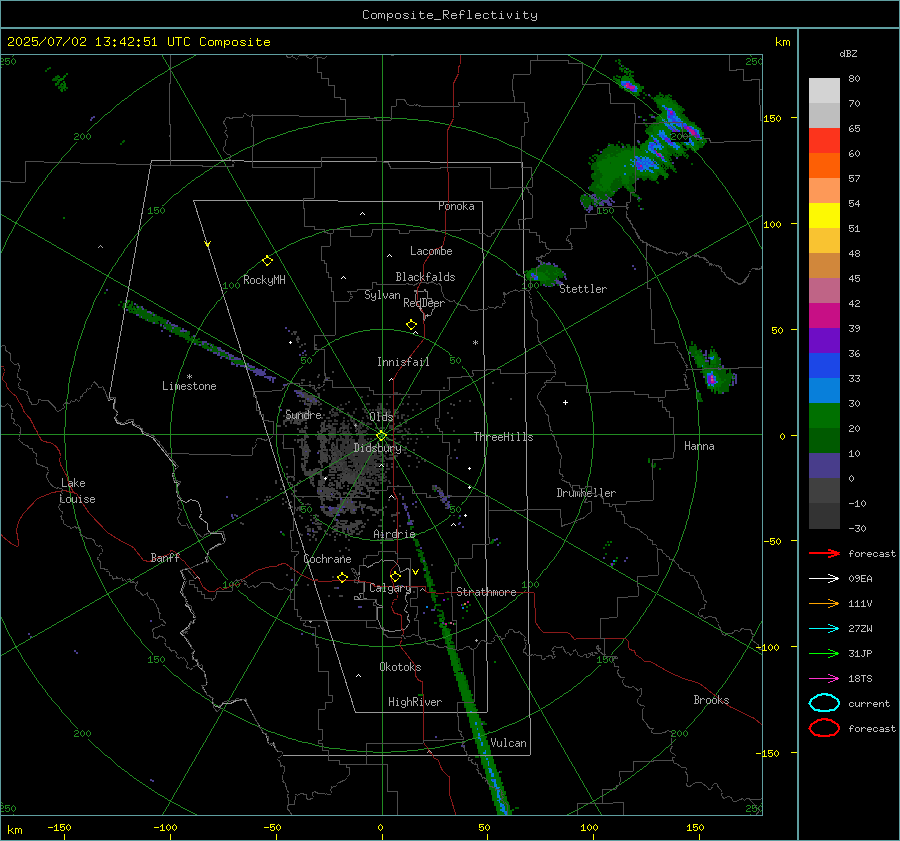Click the yellow diamond marker below Cochrane

pyautogui.click(x=342, y=577)
